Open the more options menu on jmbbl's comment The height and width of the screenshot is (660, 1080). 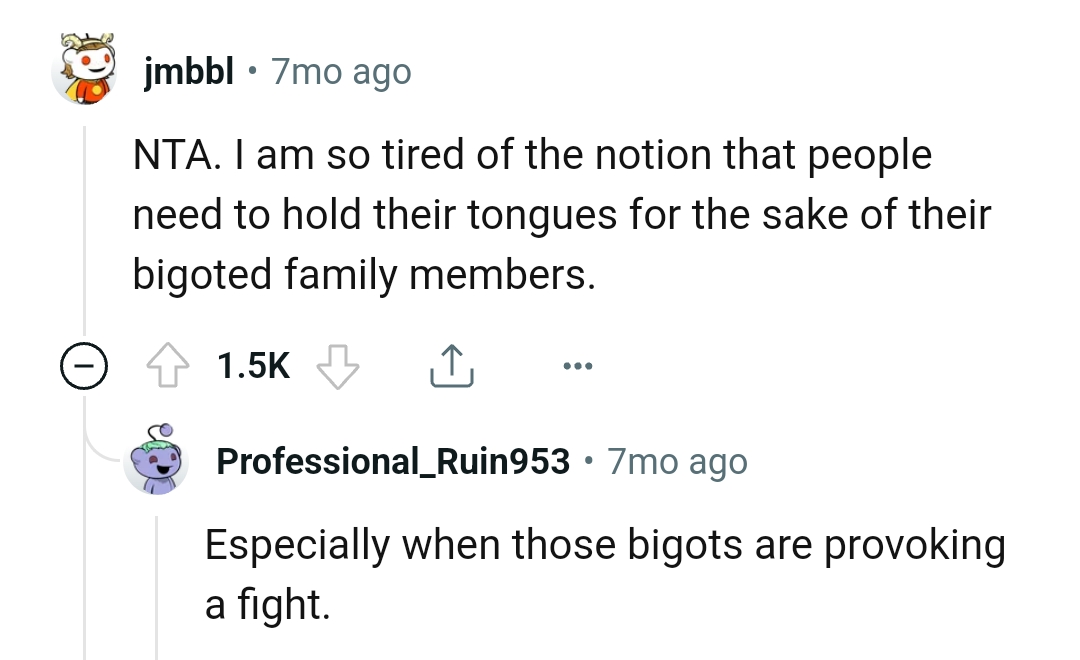(x=577, y=365)
